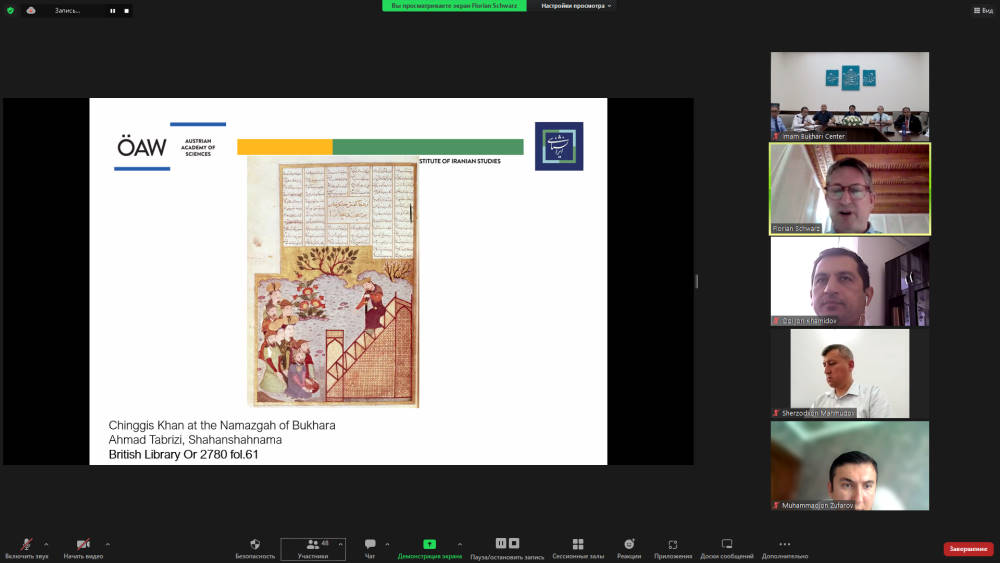Click caption 'Chinggis Khan at the Namazgah of Bukhara'
This screenshot has width=1000, height=563.
[x=222, y=425]
